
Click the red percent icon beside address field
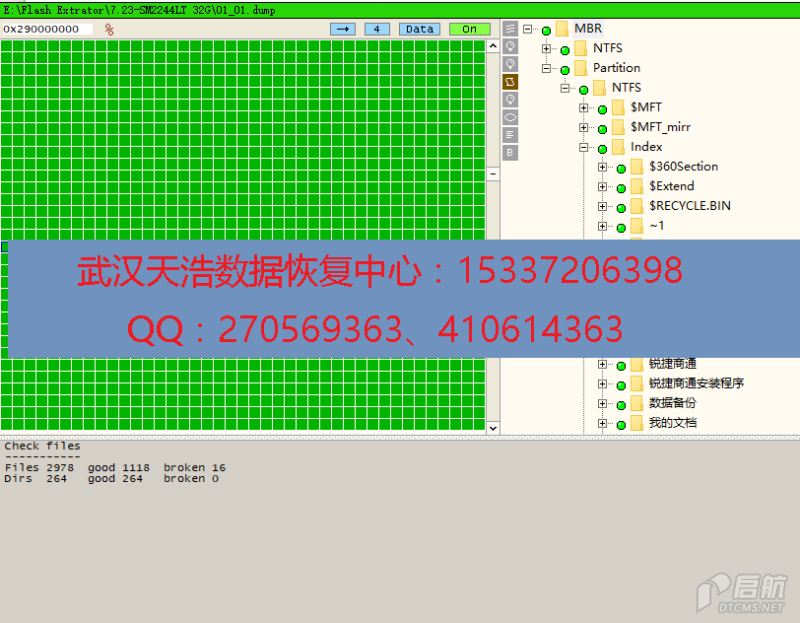pyautogui.click(x=109, y=29)
